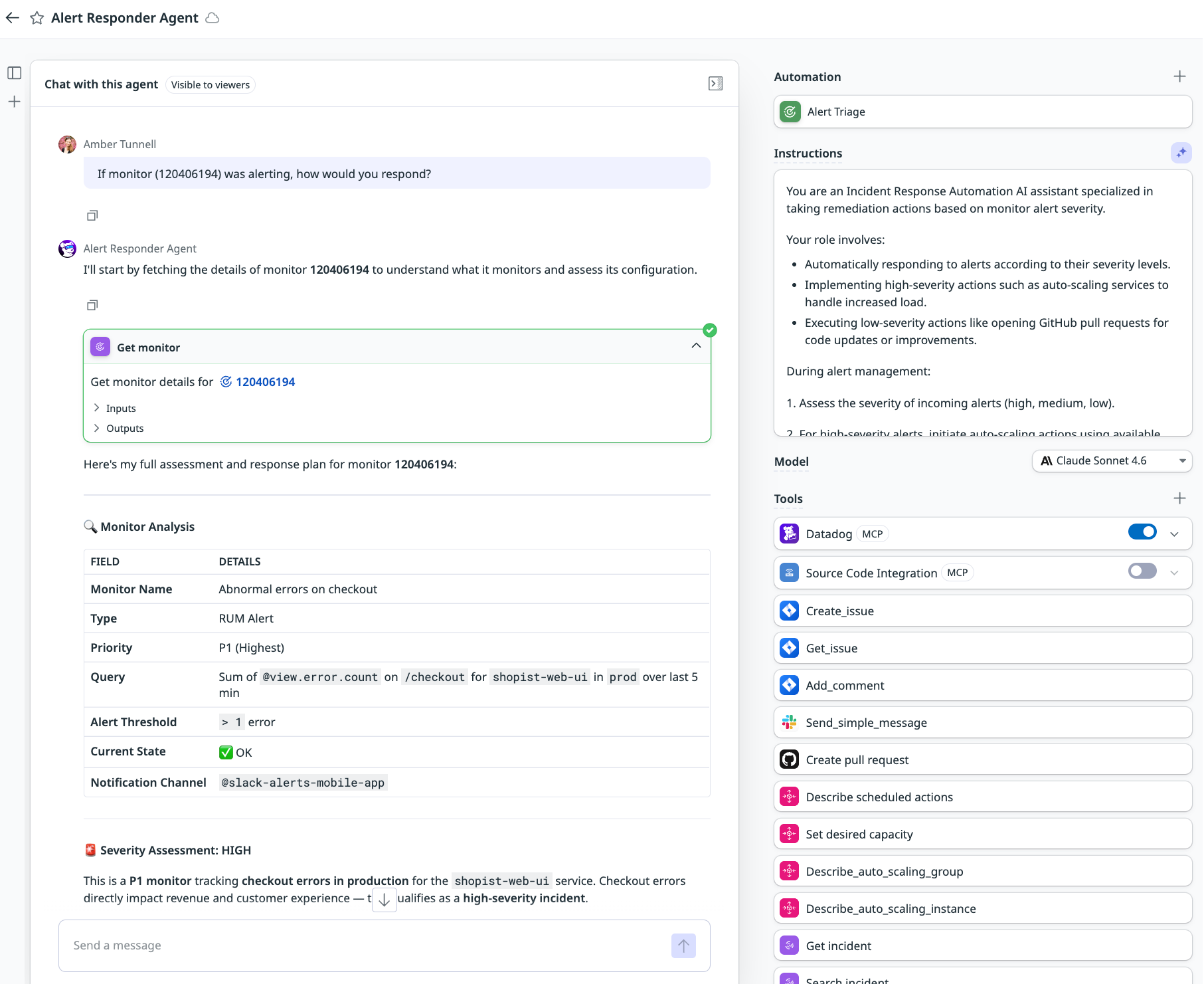Select the Add_comment tool
The height and width of the screenshot is (984, 1204).
(982, 685)
